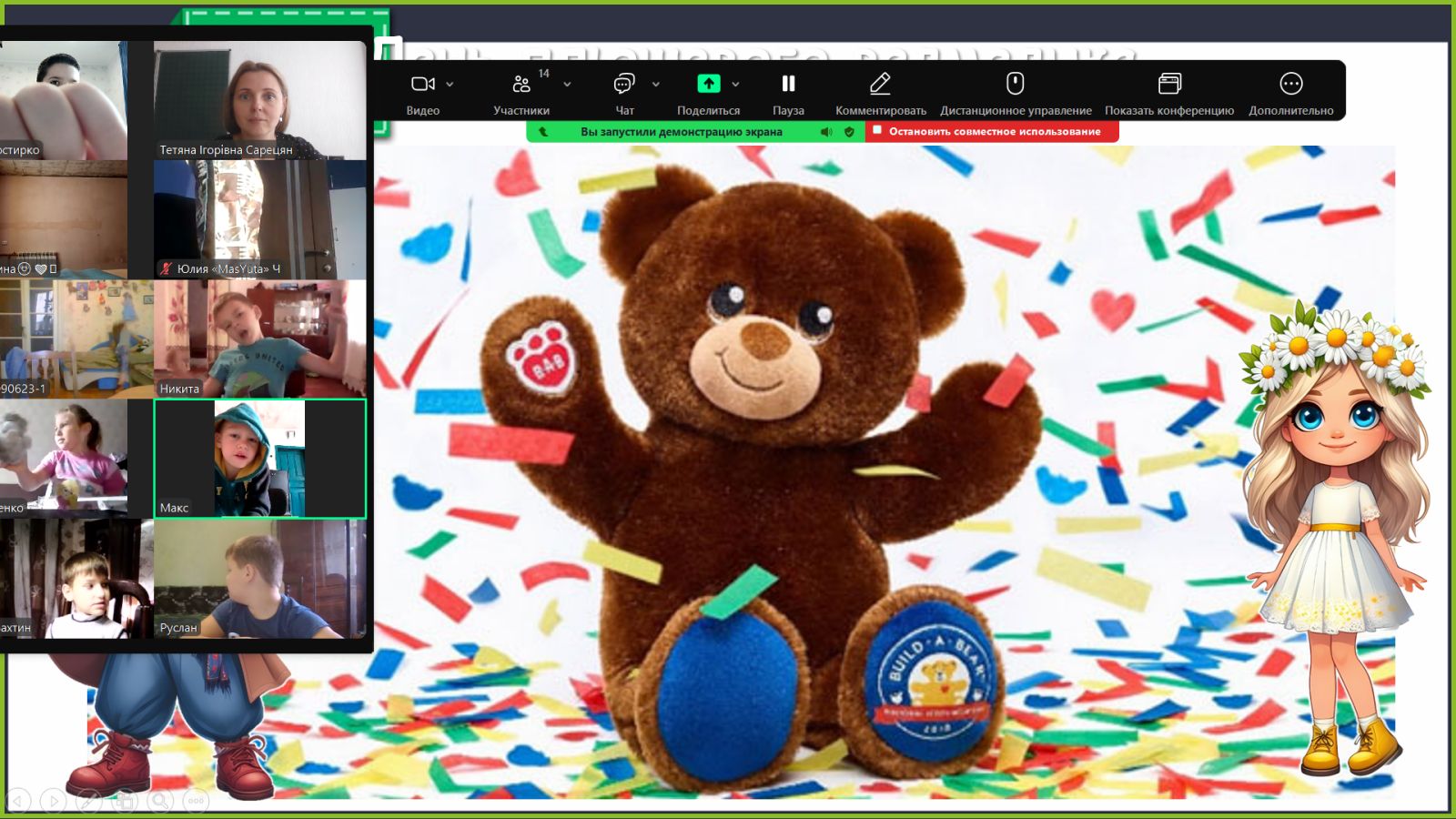Toggle the Видео camera button
1456x819 pixels.
coord(422,93)
